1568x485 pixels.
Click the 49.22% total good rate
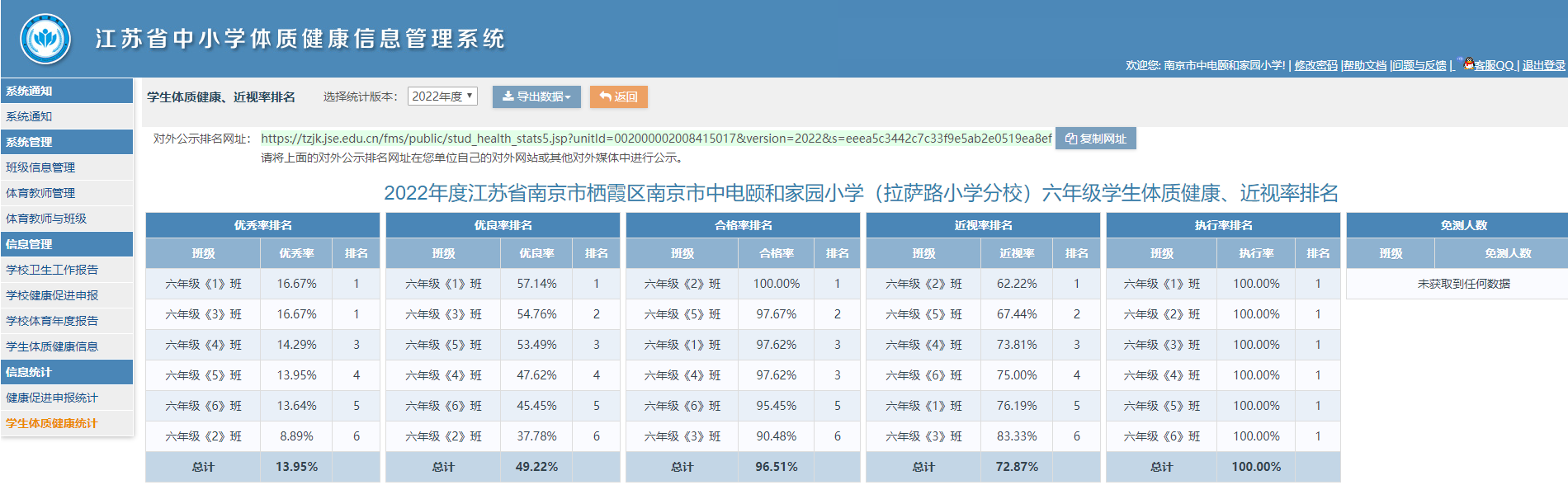coord(536,467)
